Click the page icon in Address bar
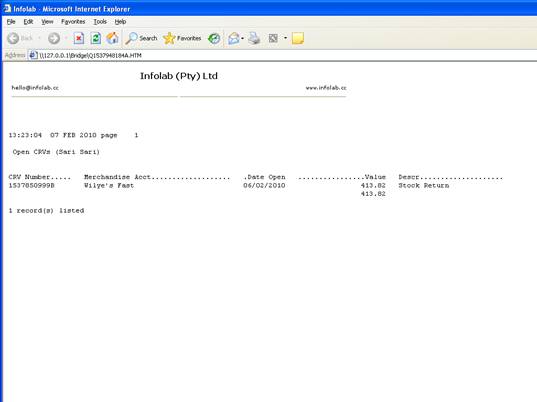Viewport: 537px width, 402px height. (x=33, y=55)
